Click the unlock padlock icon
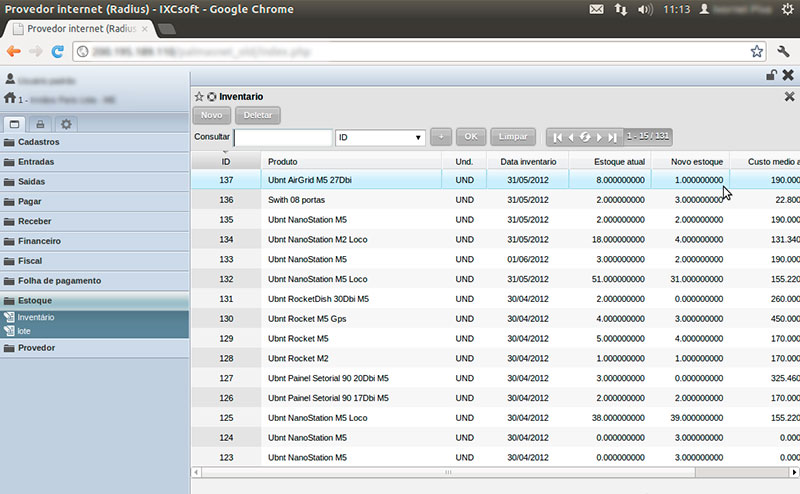Screen dimensions: 800x494 (771, 75)
